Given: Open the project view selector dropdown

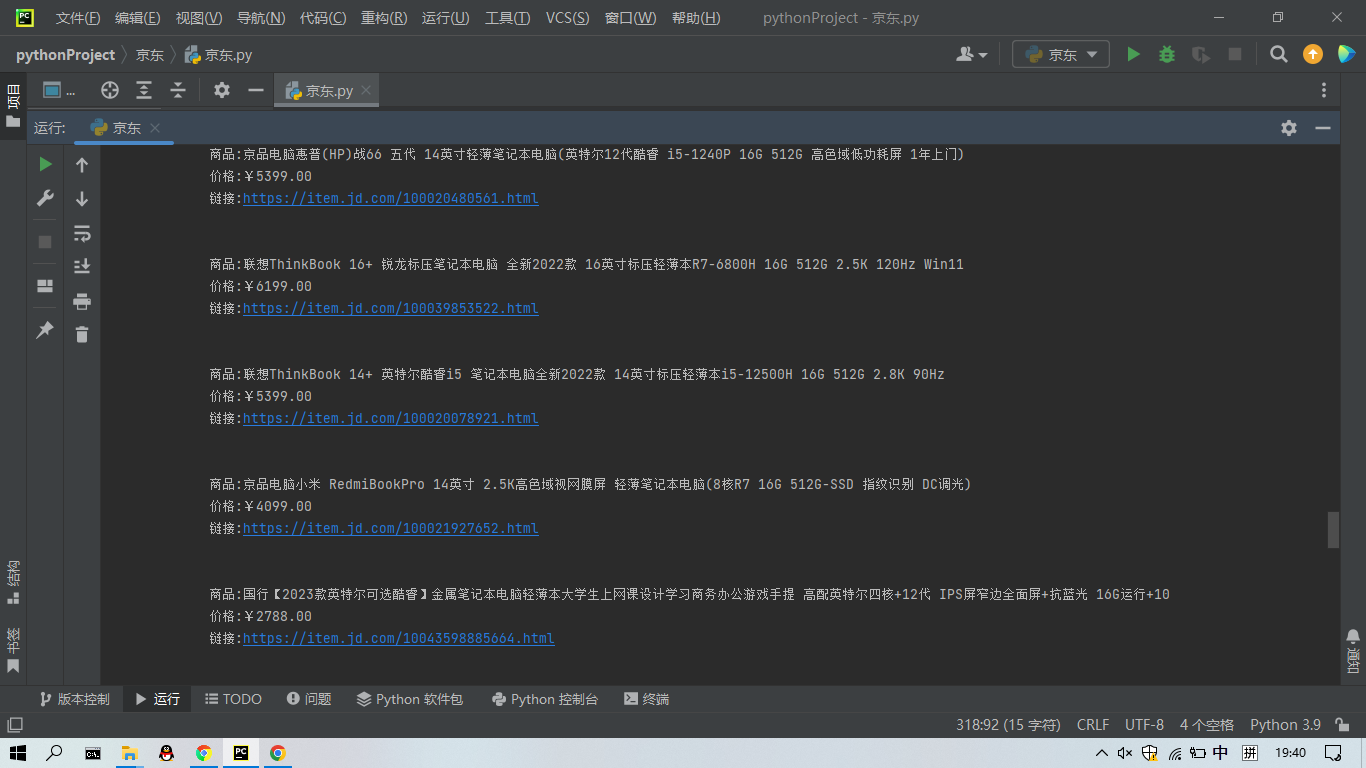Looking at the screenshot, I should (x=59, y=90).
